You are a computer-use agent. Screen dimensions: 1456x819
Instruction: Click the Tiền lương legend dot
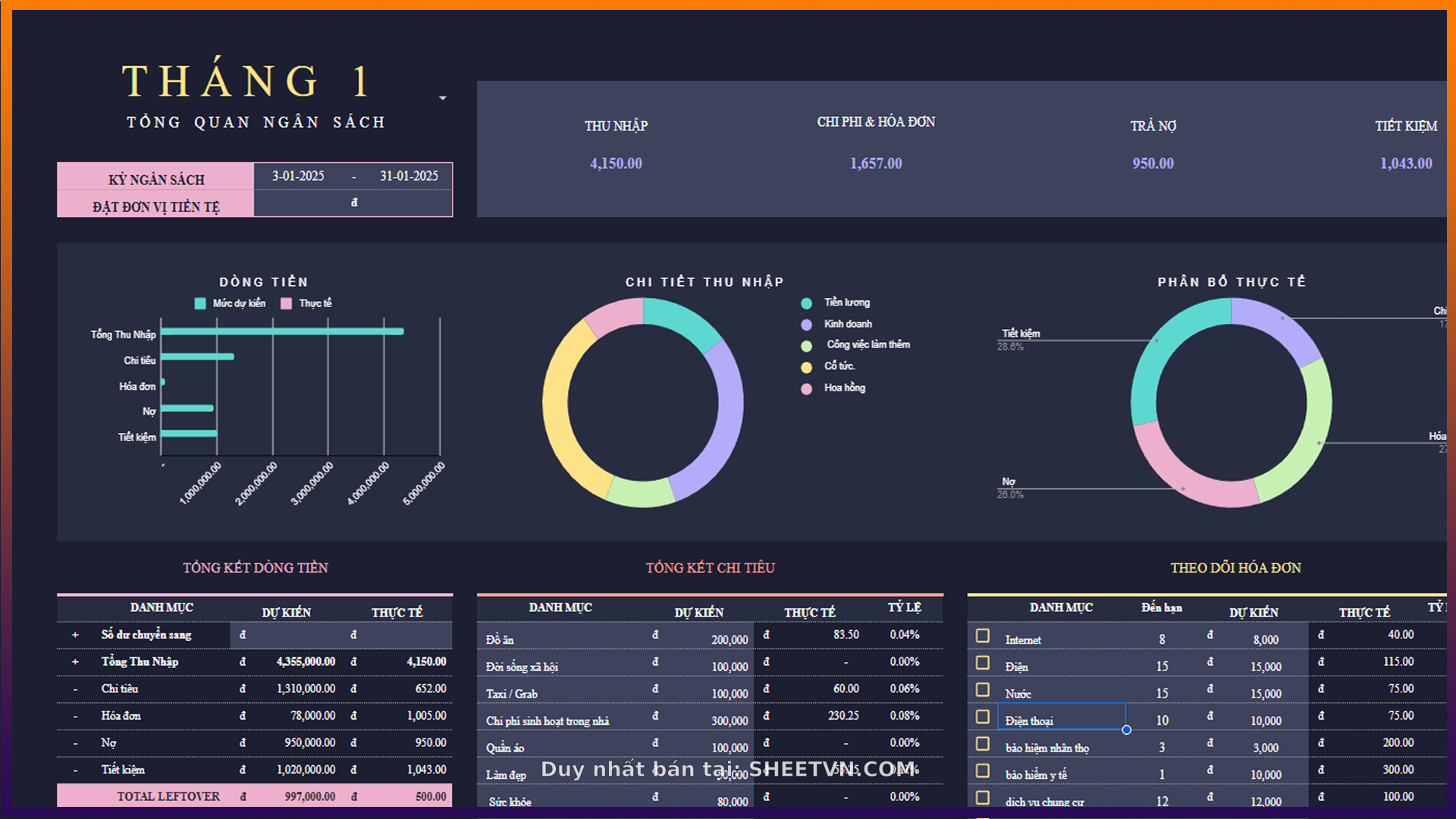807,303
